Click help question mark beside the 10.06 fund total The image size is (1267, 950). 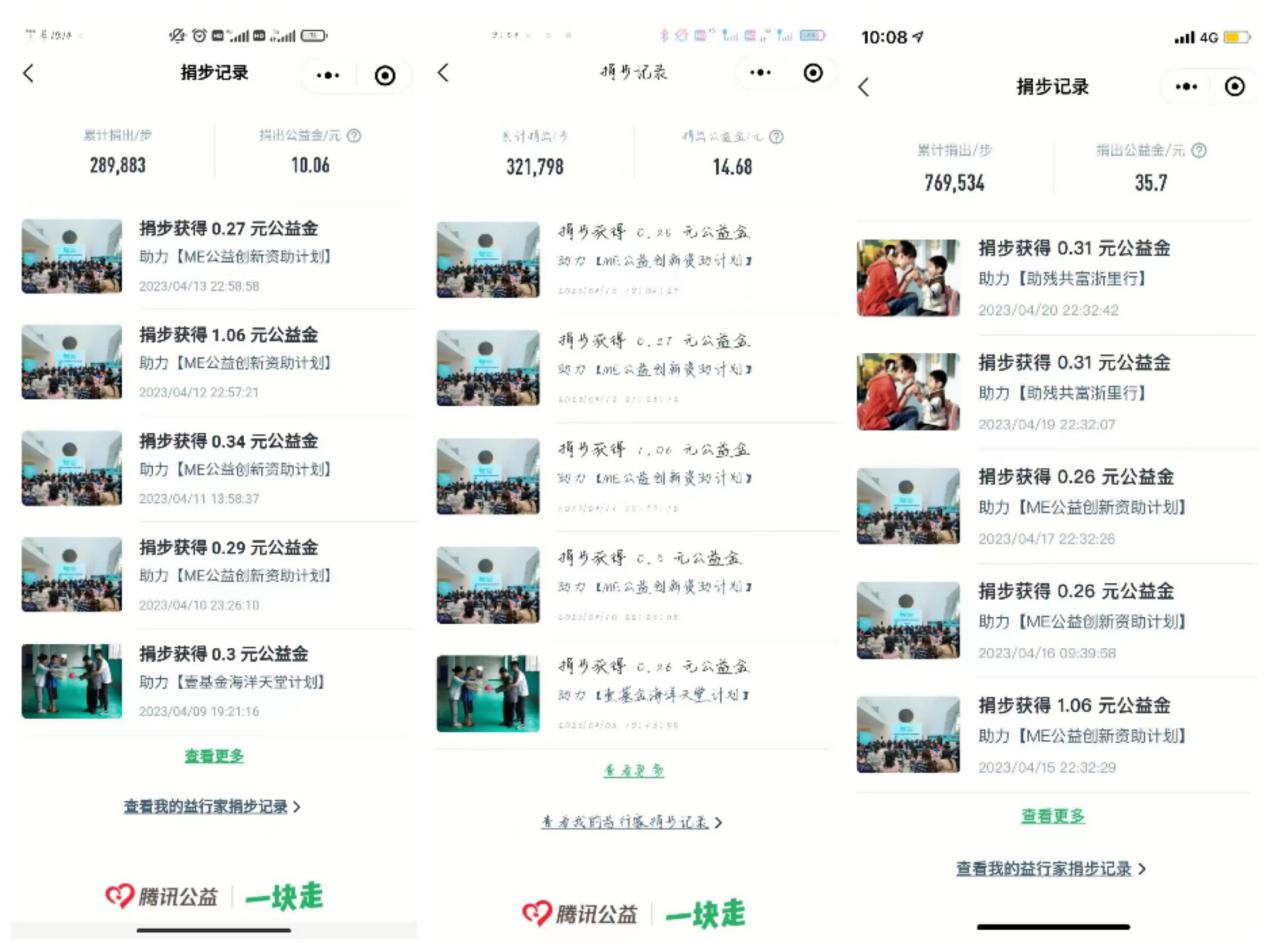(x=353, y=136)
